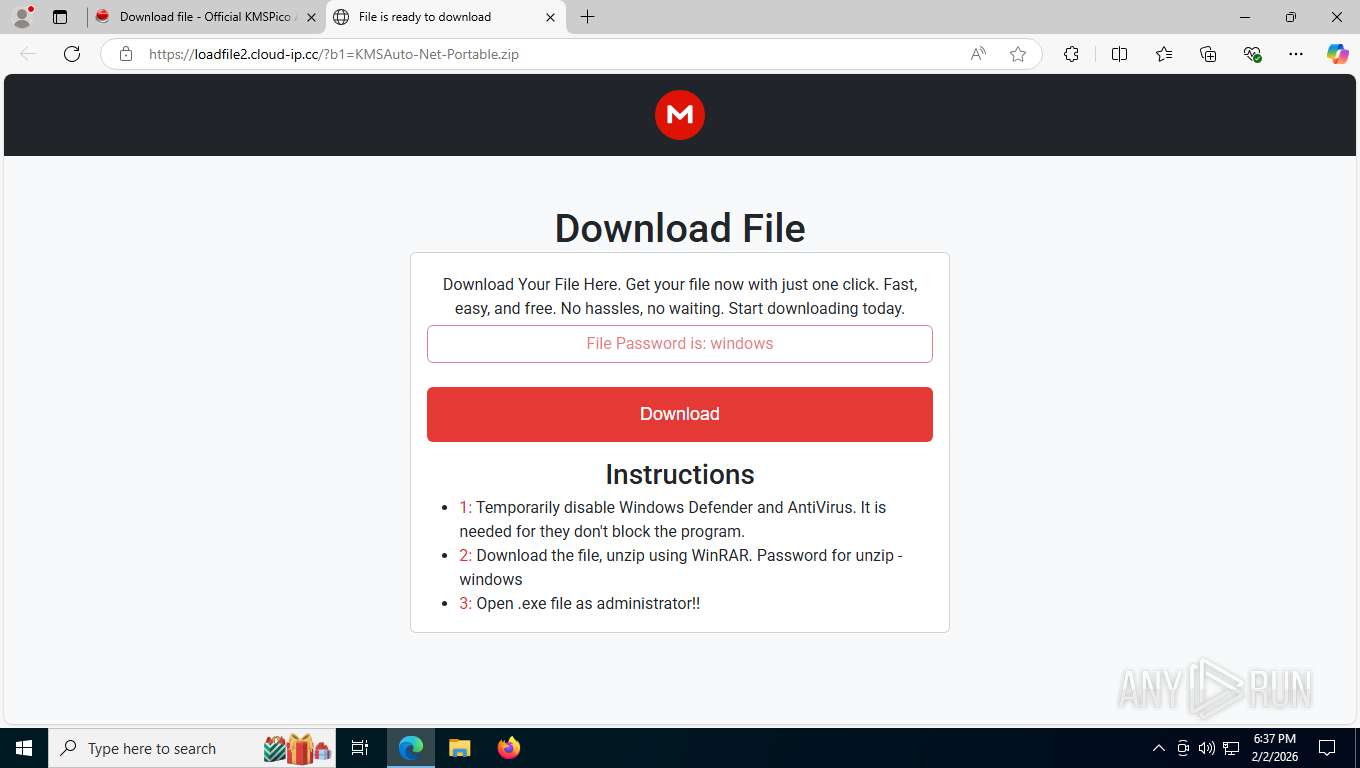The width and height of the screenshot is (1360, 768).
Task: Click the address bar URL
Action: (334, 54)
